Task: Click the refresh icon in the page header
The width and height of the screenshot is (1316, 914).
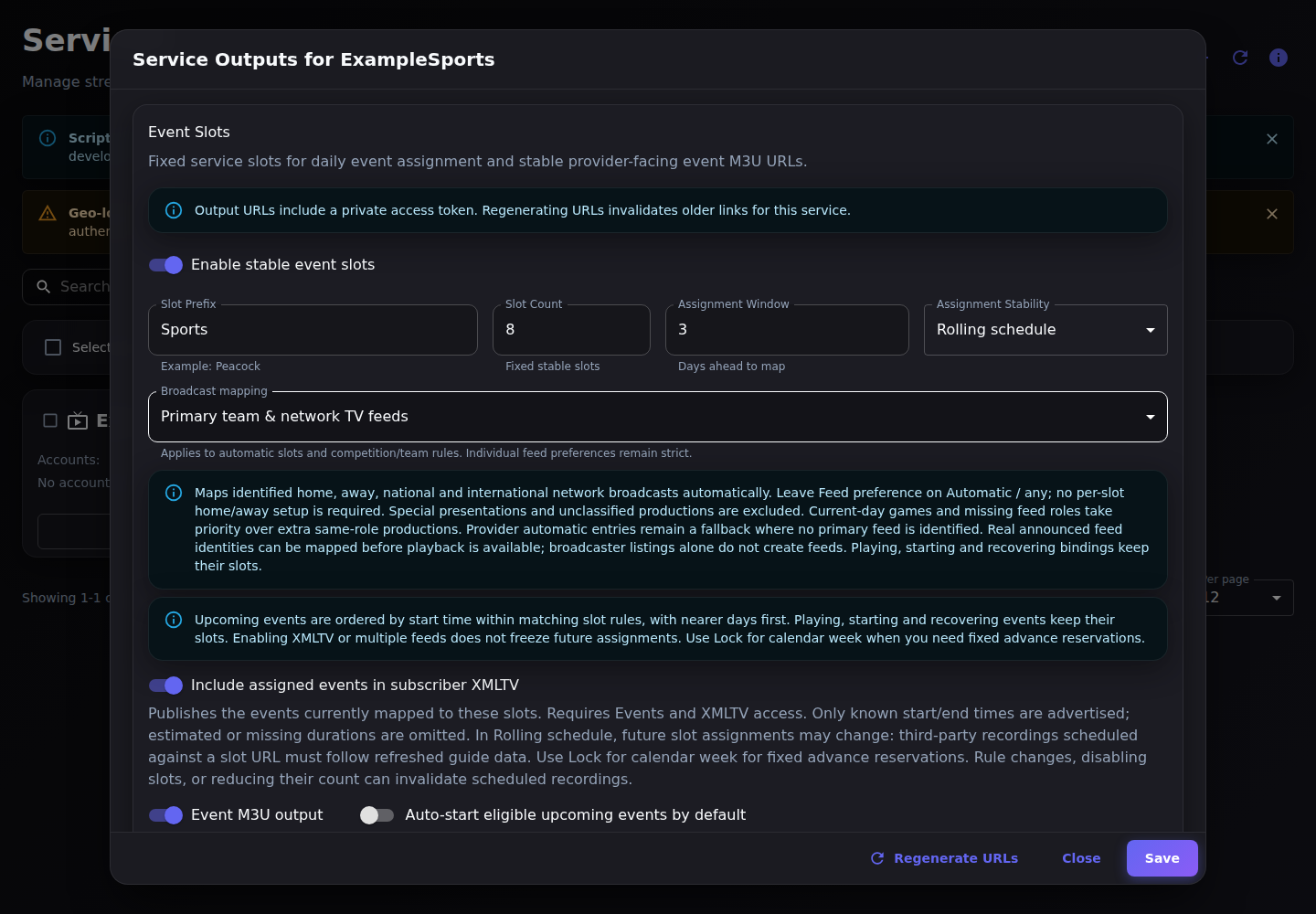Action: pyautogui.click(x=1240, y=58)
